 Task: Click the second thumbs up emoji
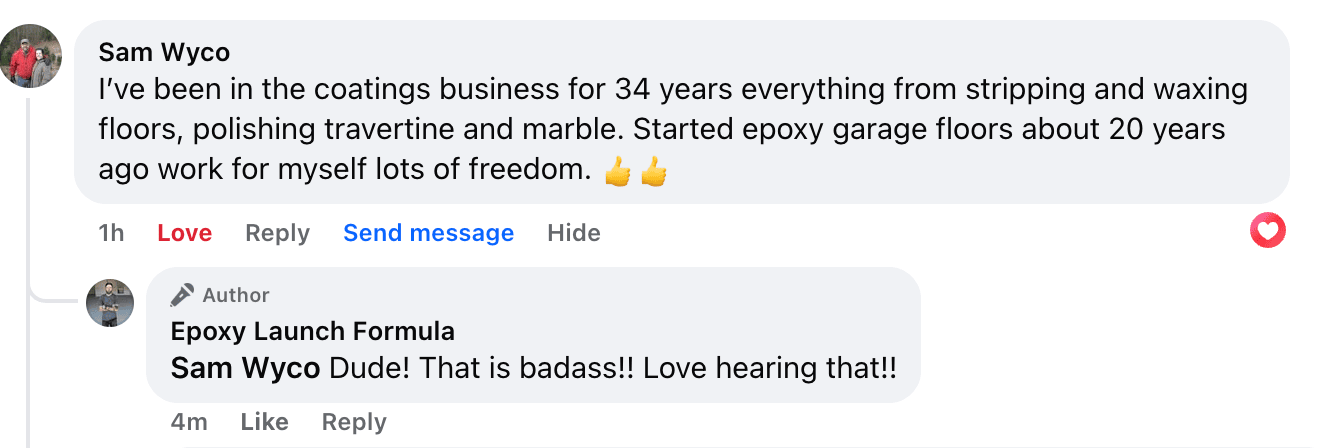coord(653,172)
